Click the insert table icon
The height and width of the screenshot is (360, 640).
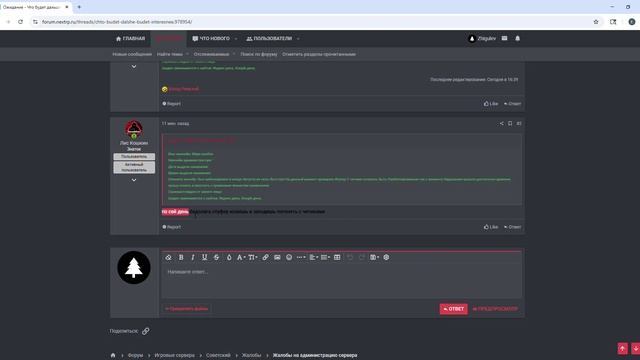tap(337, 258)
